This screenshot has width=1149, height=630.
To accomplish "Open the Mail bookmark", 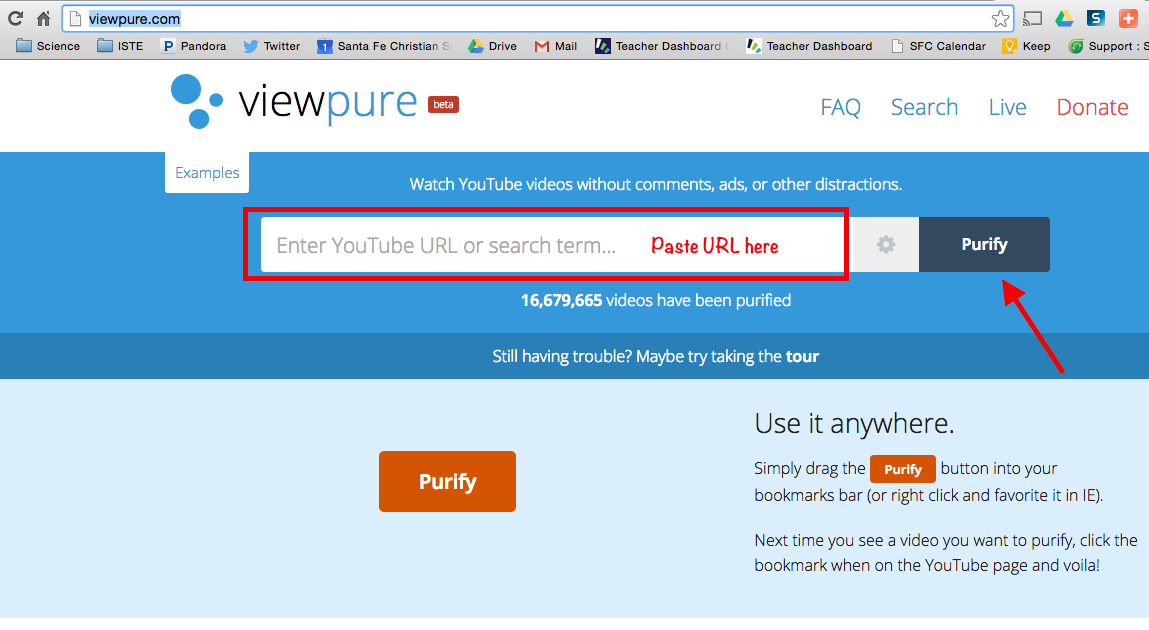I will [x=555, y=46].
